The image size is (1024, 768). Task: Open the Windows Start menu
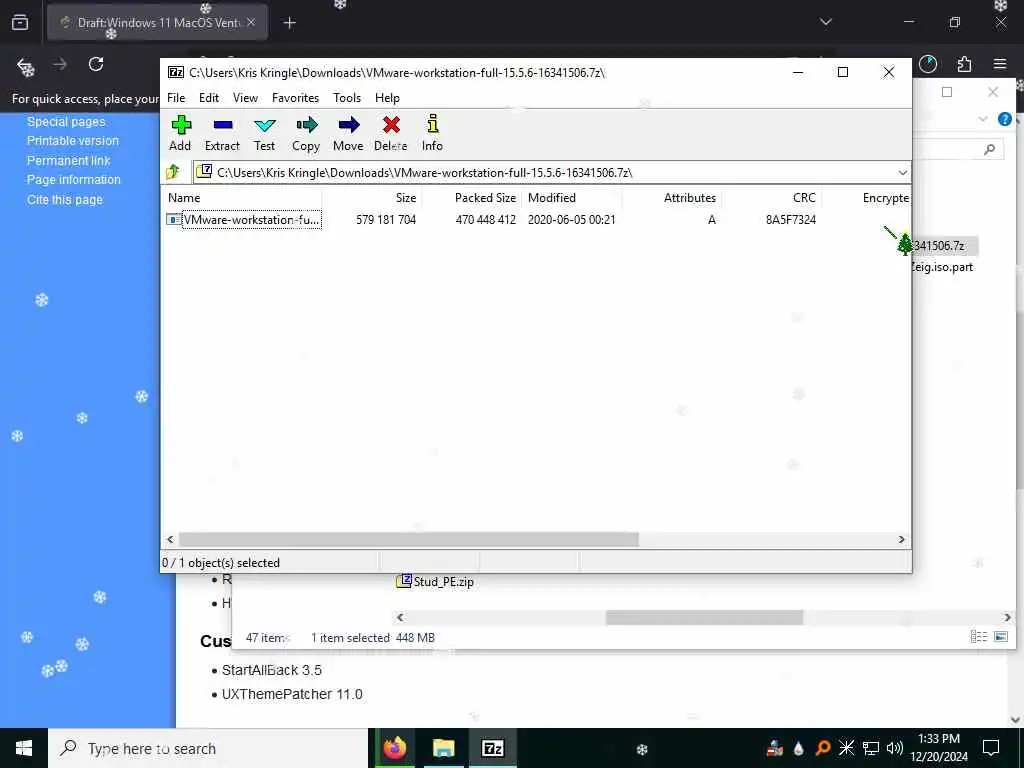[24, 748]
